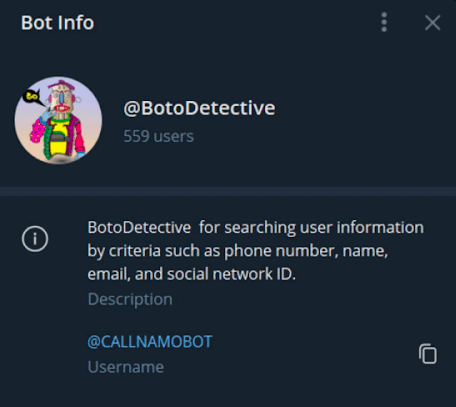Click the Username label
Image resolution: width=456 pixels, height=407 pixels.
(x=126, y=367)
